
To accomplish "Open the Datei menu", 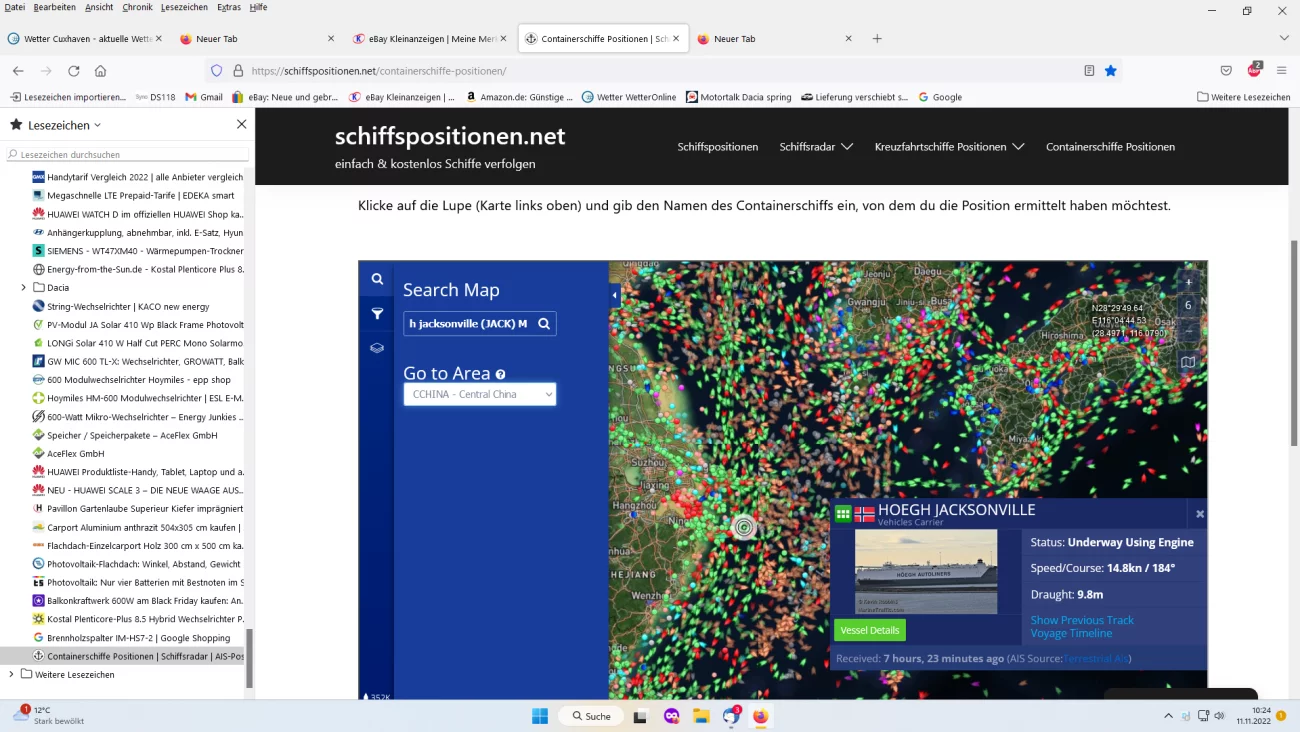I will [15, 7].
